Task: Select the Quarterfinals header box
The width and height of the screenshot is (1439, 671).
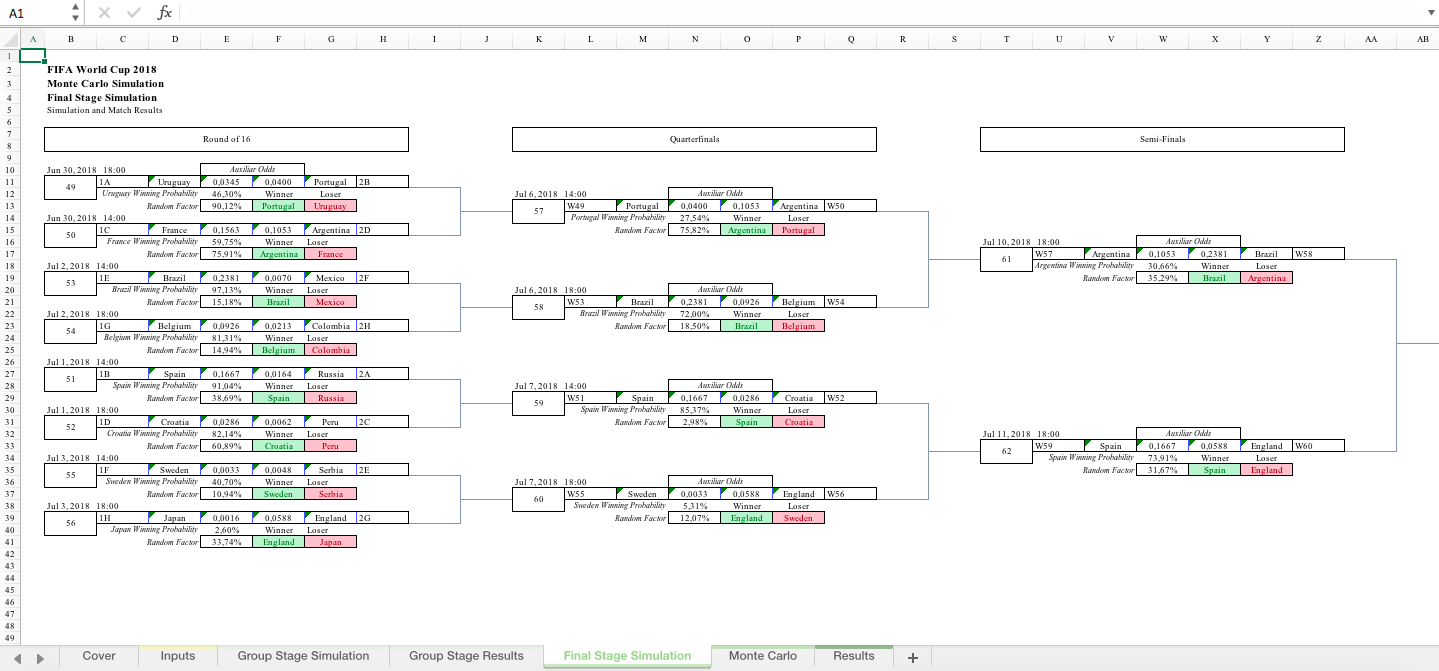Action: pyautogui.click(x=694, y=139)
